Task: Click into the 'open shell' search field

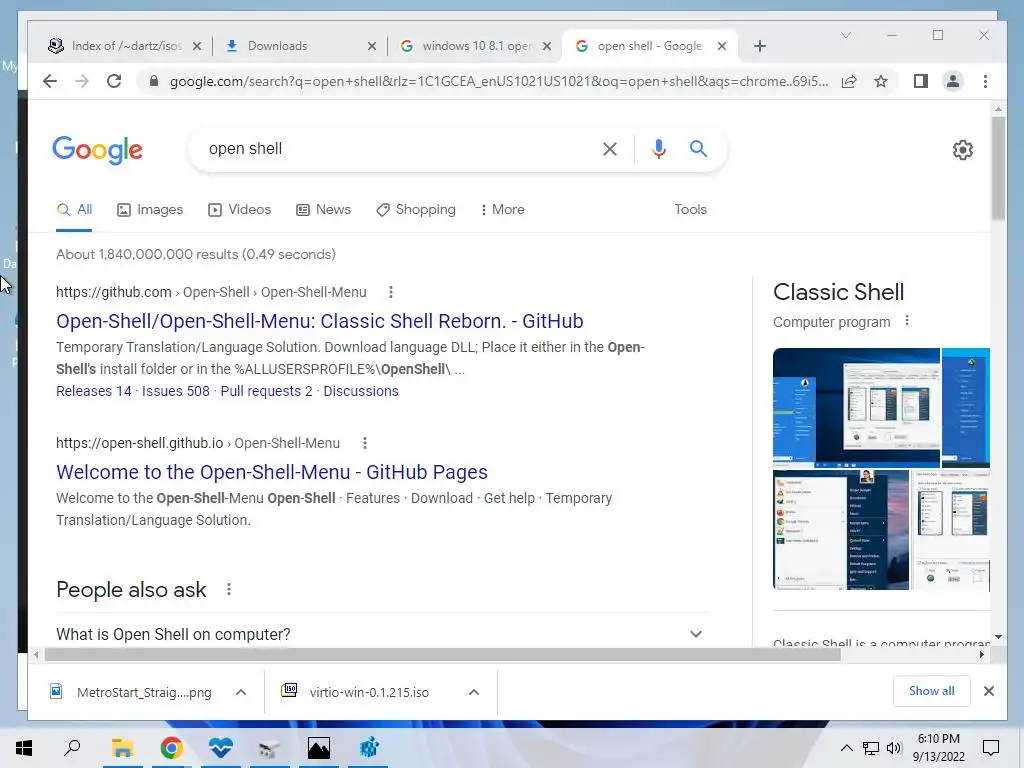Action: click(x=398, y=149)
